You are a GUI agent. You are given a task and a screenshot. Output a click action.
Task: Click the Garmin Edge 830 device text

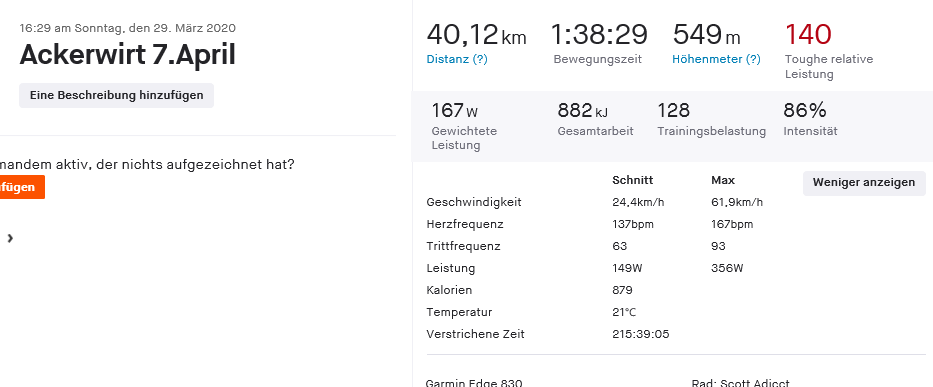pyautogui.click(x=474, y=383)
